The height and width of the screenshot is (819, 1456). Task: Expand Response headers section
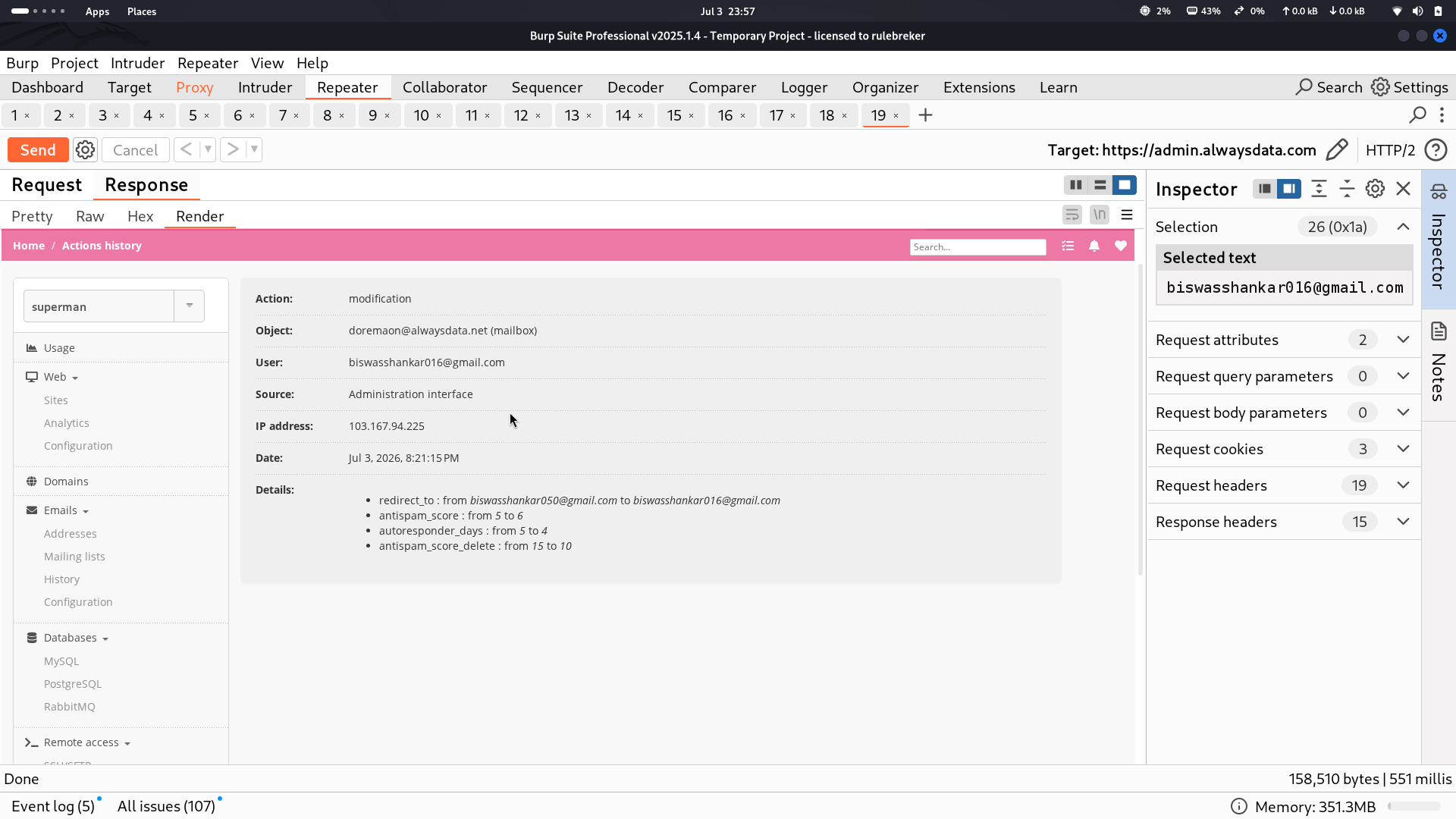pos(1403,522)
